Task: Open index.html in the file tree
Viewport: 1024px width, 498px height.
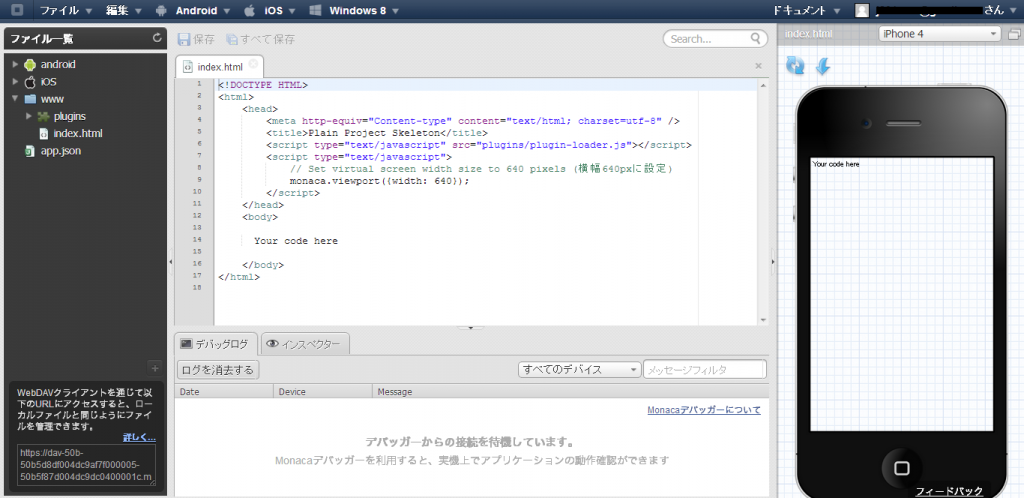Action: [x=77, y=133]
